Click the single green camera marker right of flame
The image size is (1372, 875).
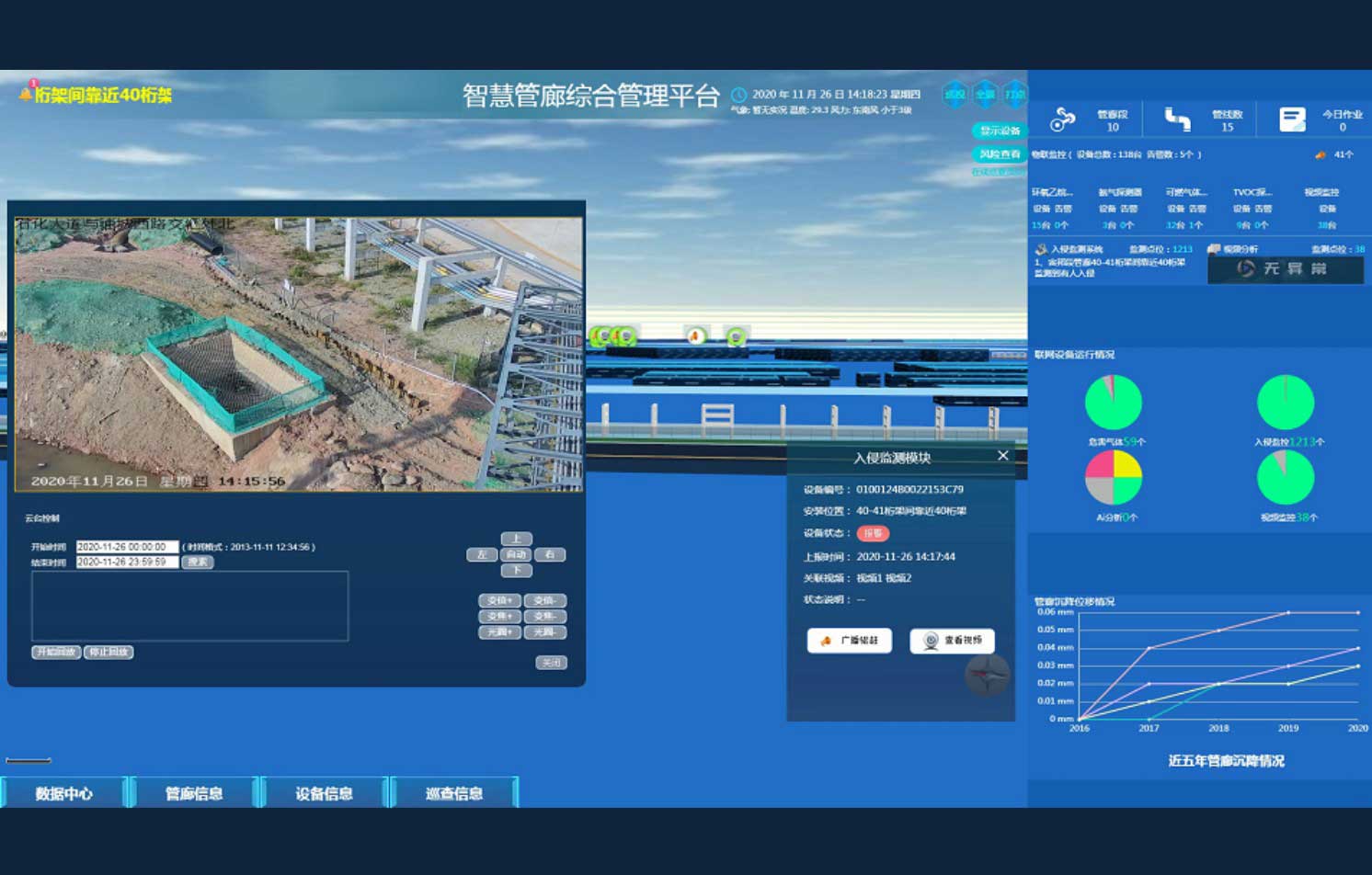(x=736, y=337)
